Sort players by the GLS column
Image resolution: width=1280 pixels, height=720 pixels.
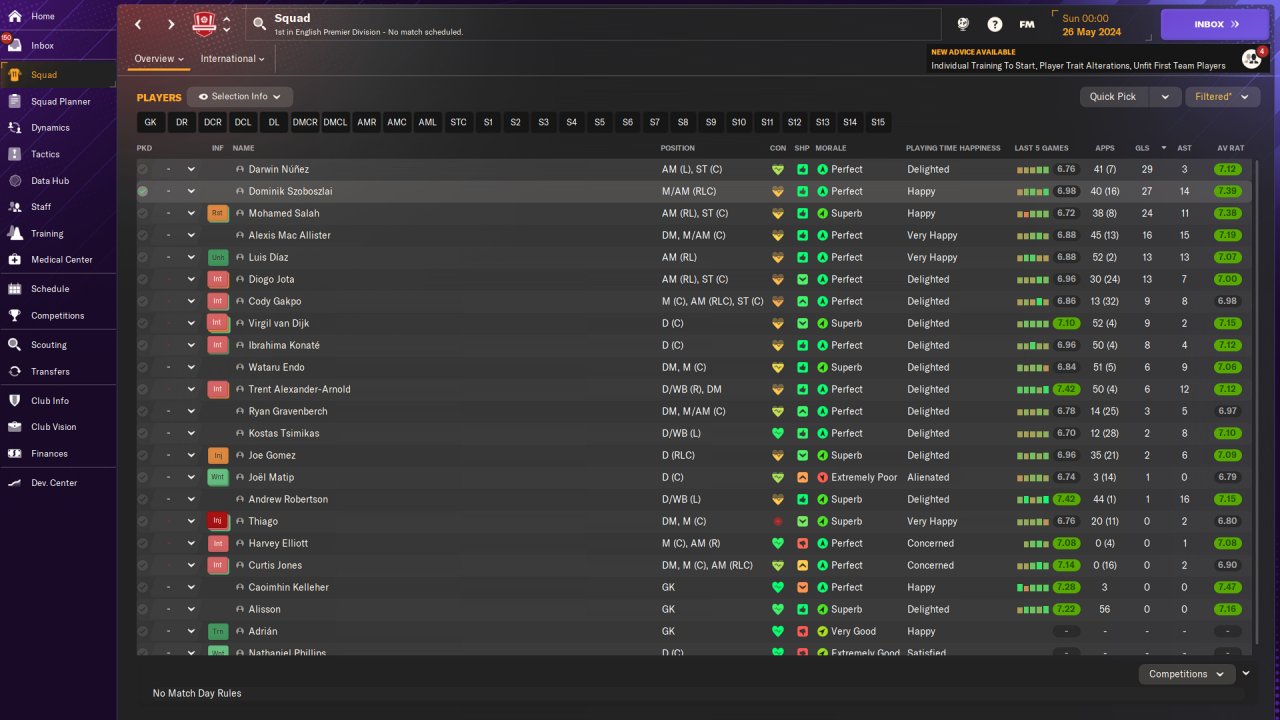[x=1142, y=148]
